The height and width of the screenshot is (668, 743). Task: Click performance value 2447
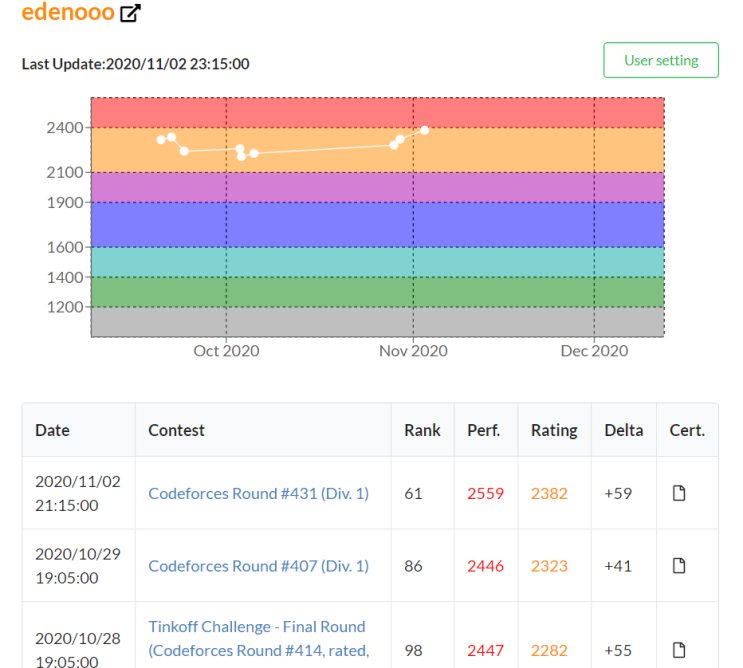click(485, 650)
